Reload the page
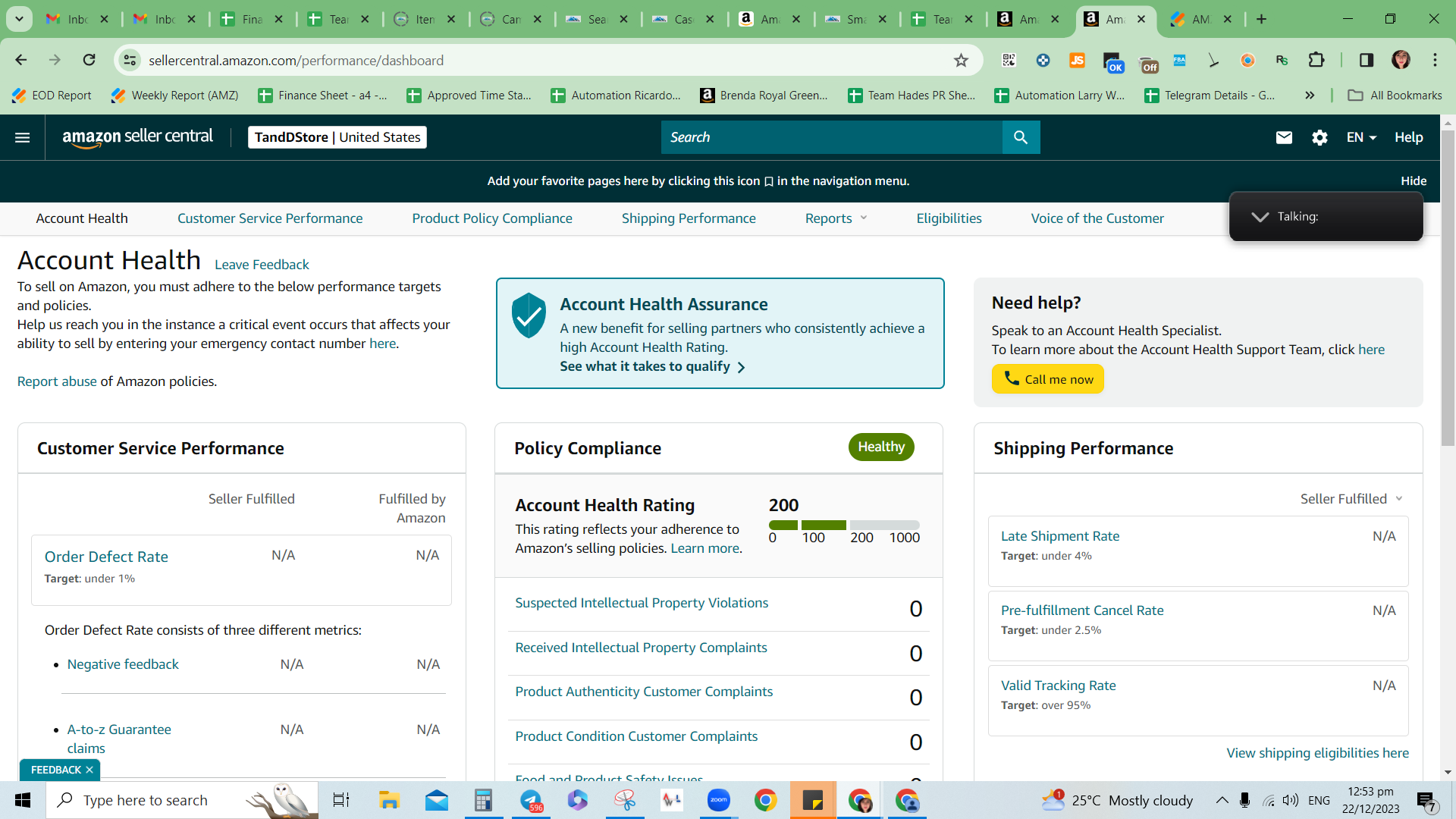The width and height of the screenshot is (1456, 819). click(89, 60)
